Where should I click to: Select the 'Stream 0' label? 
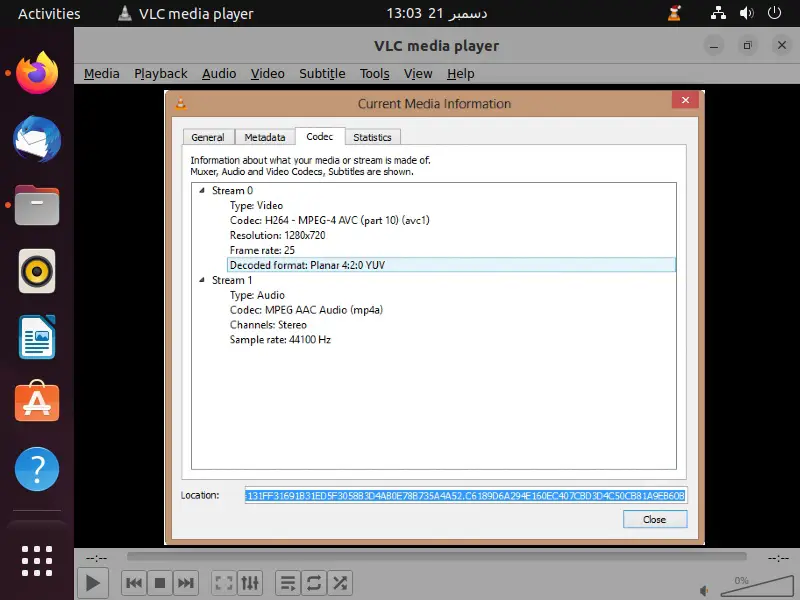232,190
